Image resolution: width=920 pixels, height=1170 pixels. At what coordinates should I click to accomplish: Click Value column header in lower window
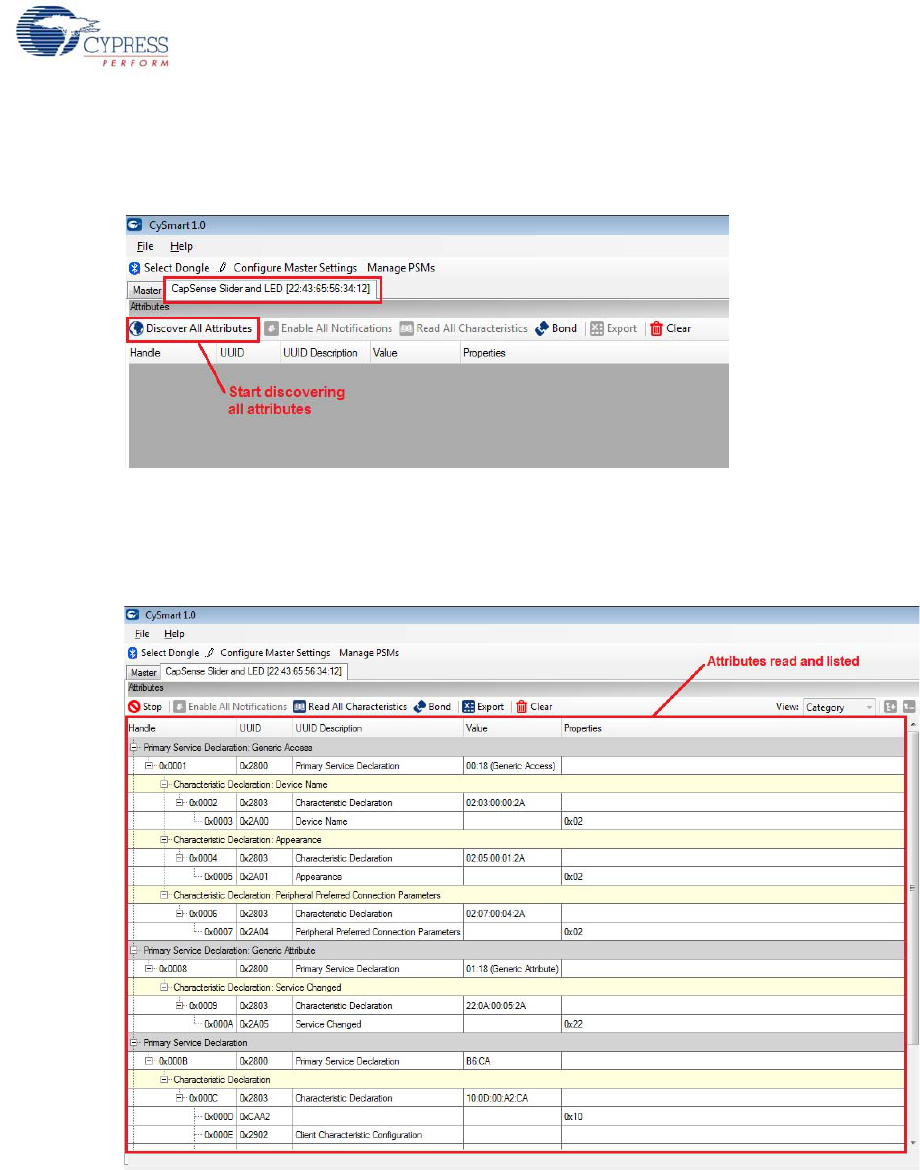click(x=512, y=728)
